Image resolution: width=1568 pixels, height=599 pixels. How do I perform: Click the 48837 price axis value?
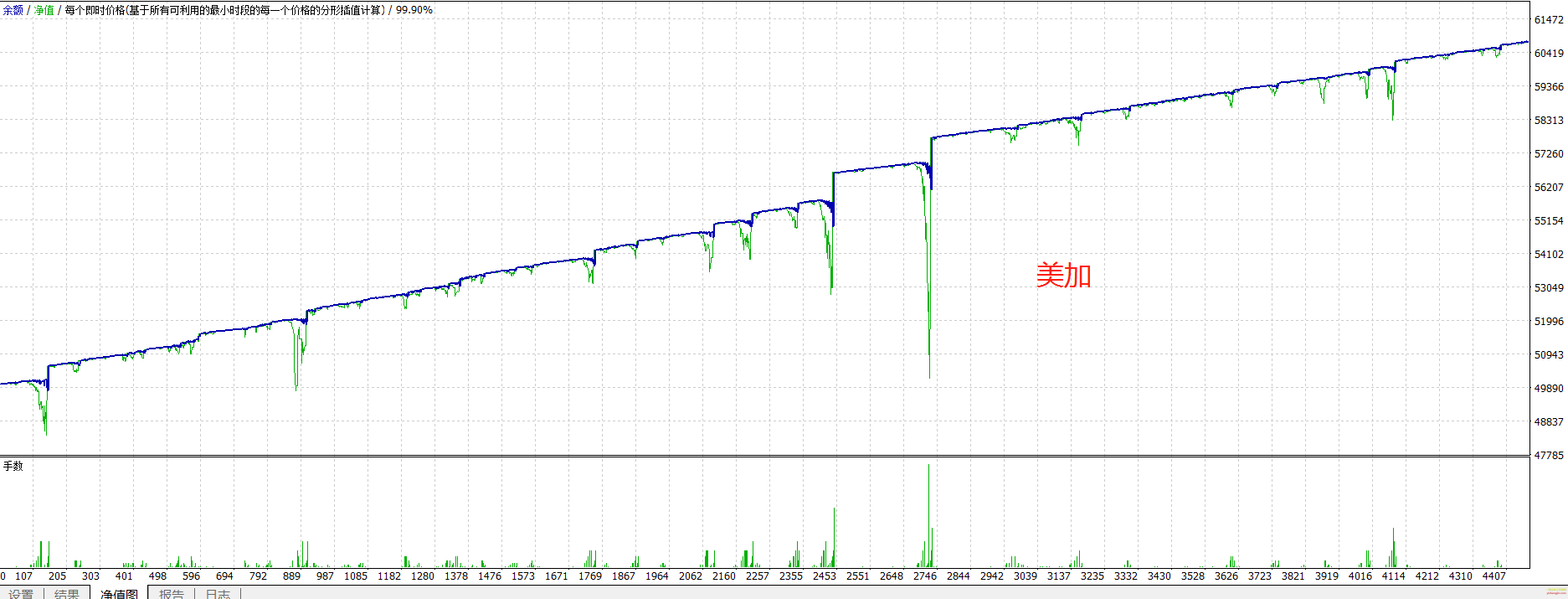pyautogui.click(x=1549, y=421)
